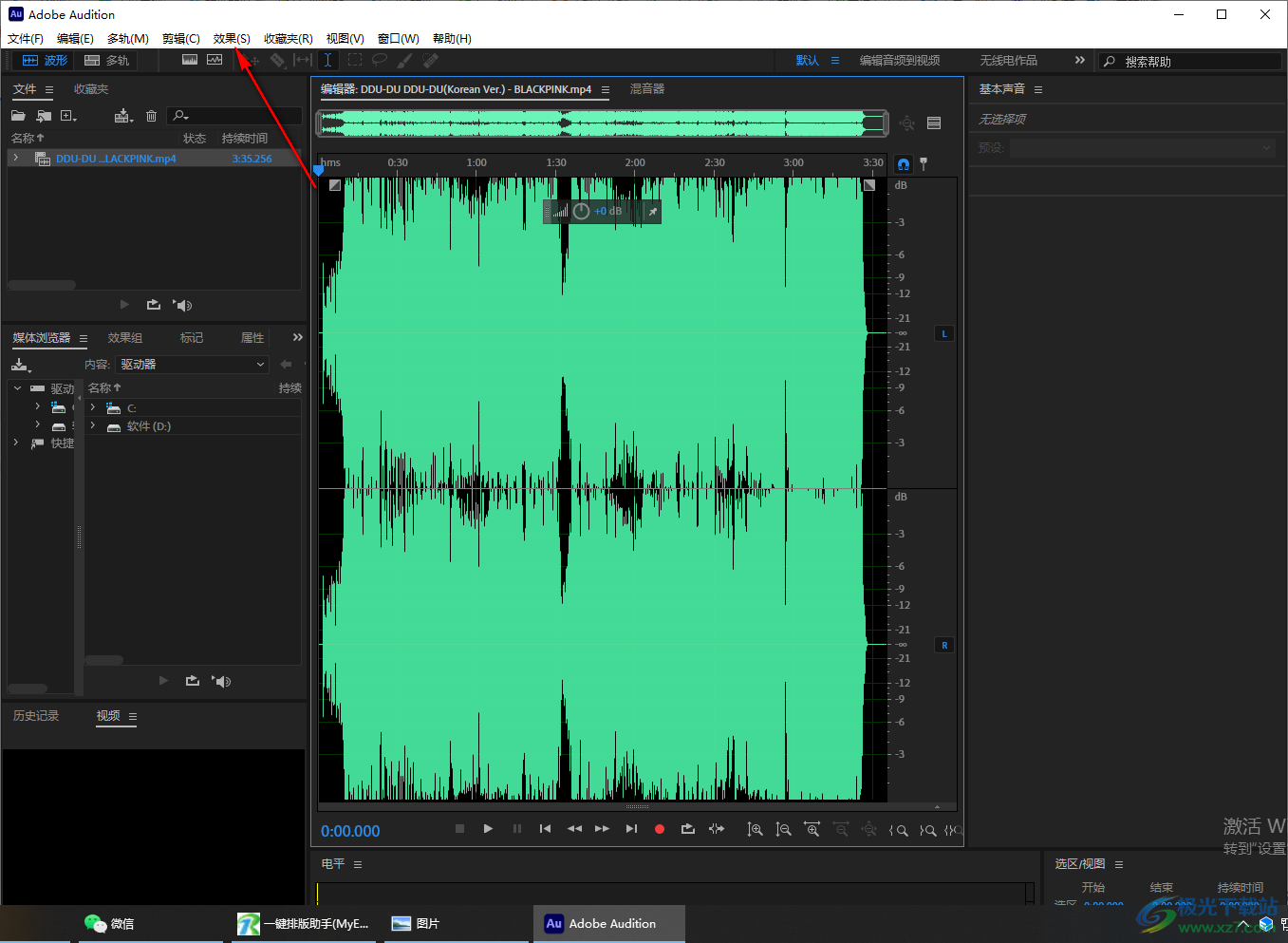Image resolution: width=1288 pixels, height=943 pixels.
Task: Toggle loop playback in Files panel
Action: (154, 305)
